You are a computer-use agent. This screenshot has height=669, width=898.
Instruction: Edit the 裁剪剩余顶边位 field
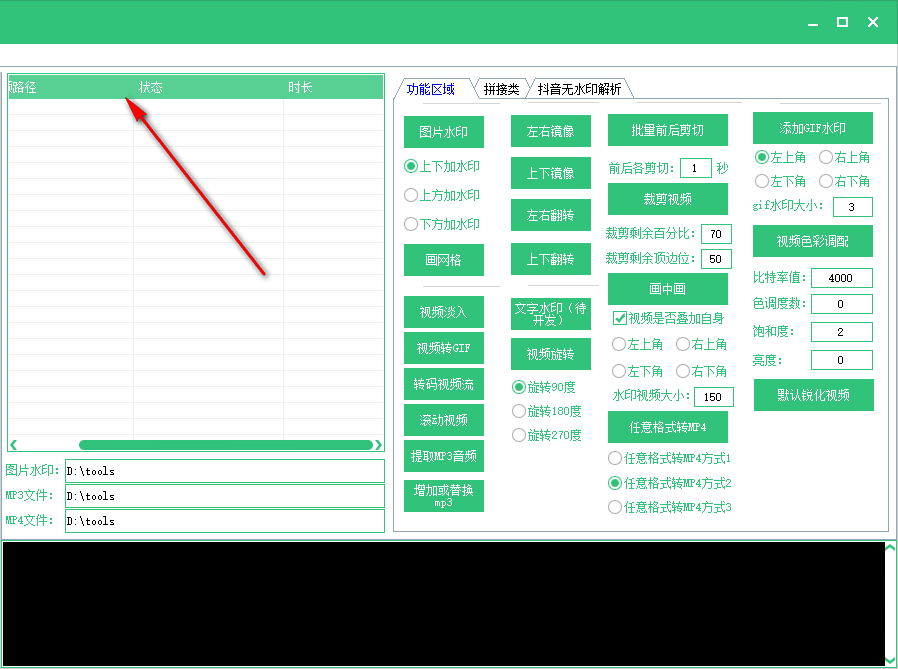(716, 259)
